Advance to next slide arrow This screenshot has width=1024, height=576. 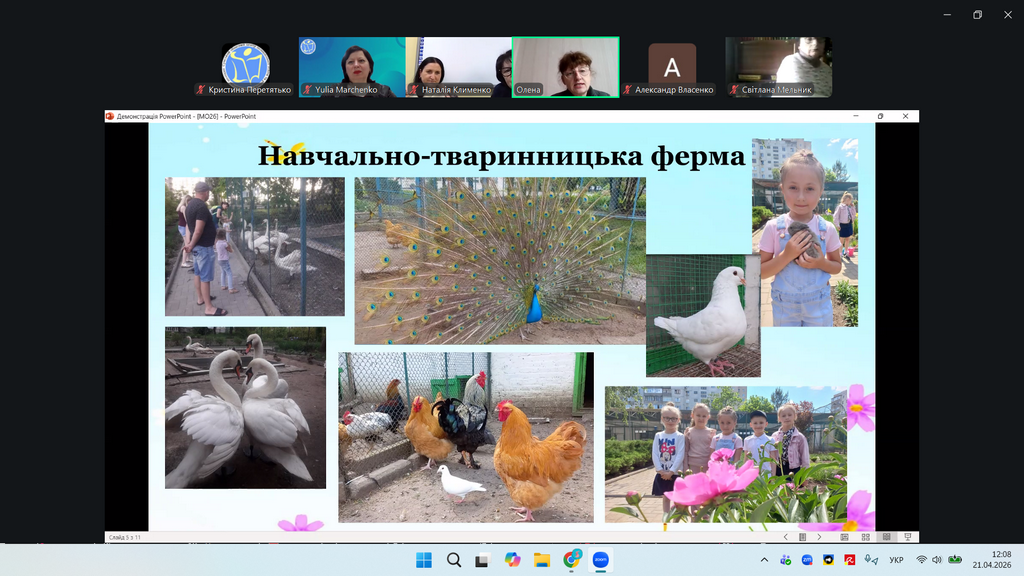(819, 537)
